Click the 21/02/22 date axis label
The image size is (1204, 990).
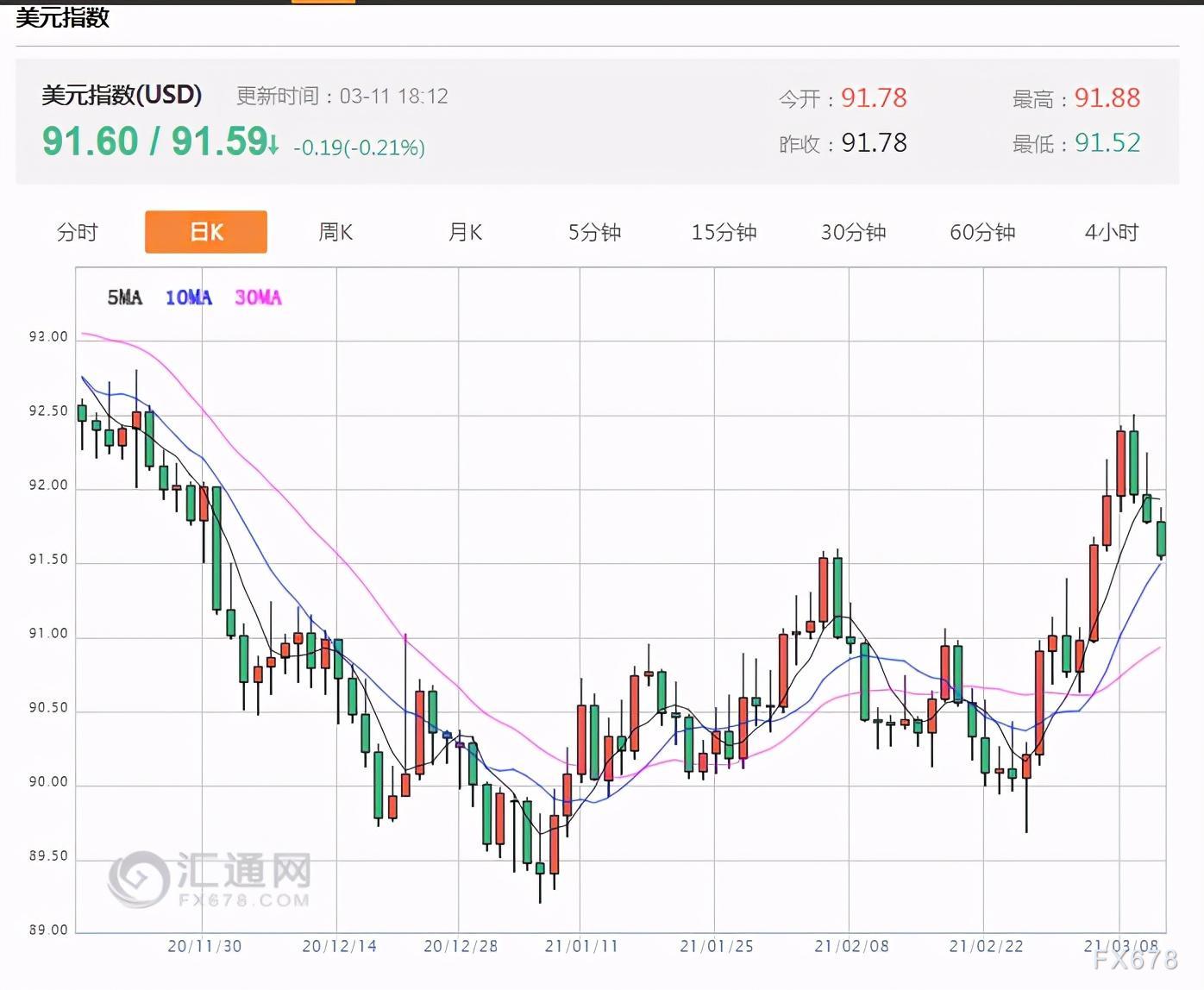(986, 946)
